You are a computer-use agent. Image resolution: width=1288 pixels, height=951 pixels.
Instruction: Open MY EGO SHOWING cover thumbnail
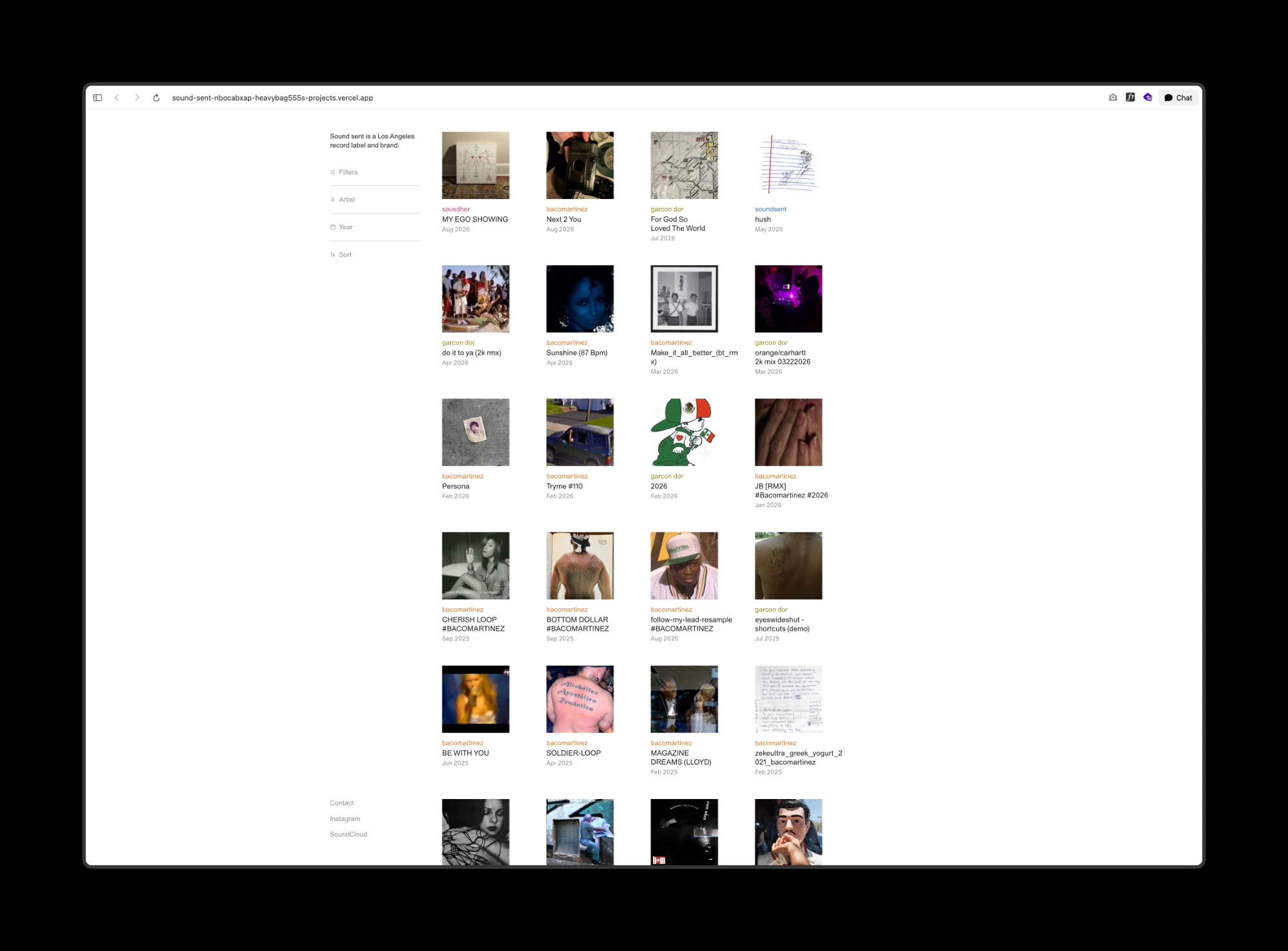(x=475, y=165)
